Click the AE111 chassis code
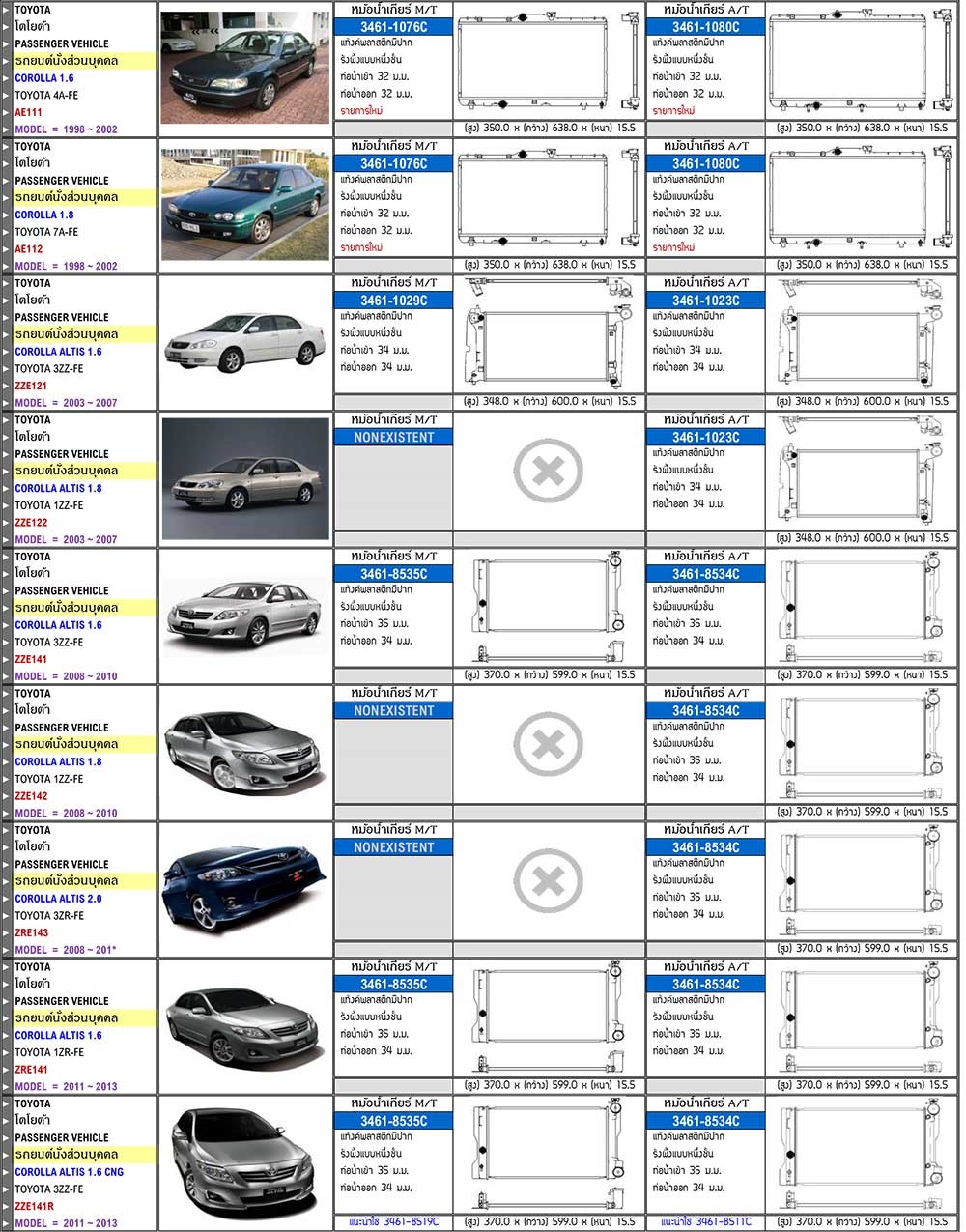The image size is (966, 1232). [29, 112]
